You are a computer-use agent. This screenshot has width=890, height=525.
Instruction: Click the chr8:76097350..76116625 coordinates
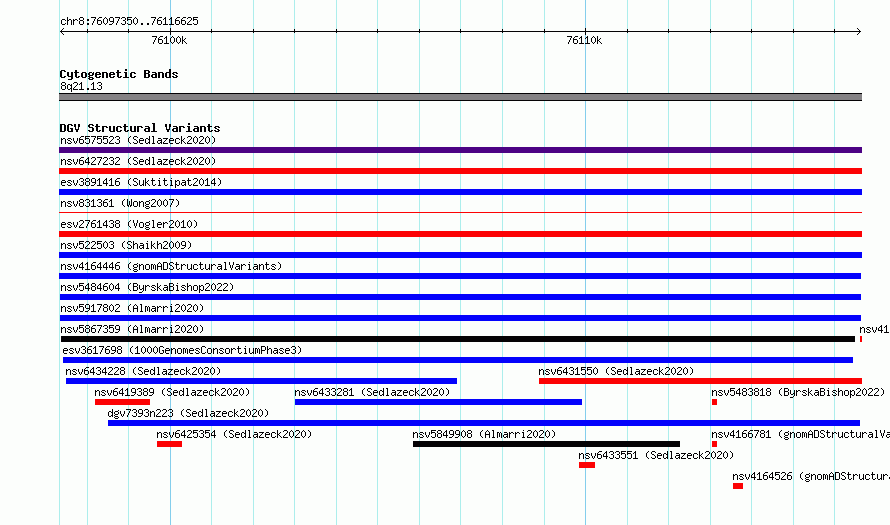(129, 22)
